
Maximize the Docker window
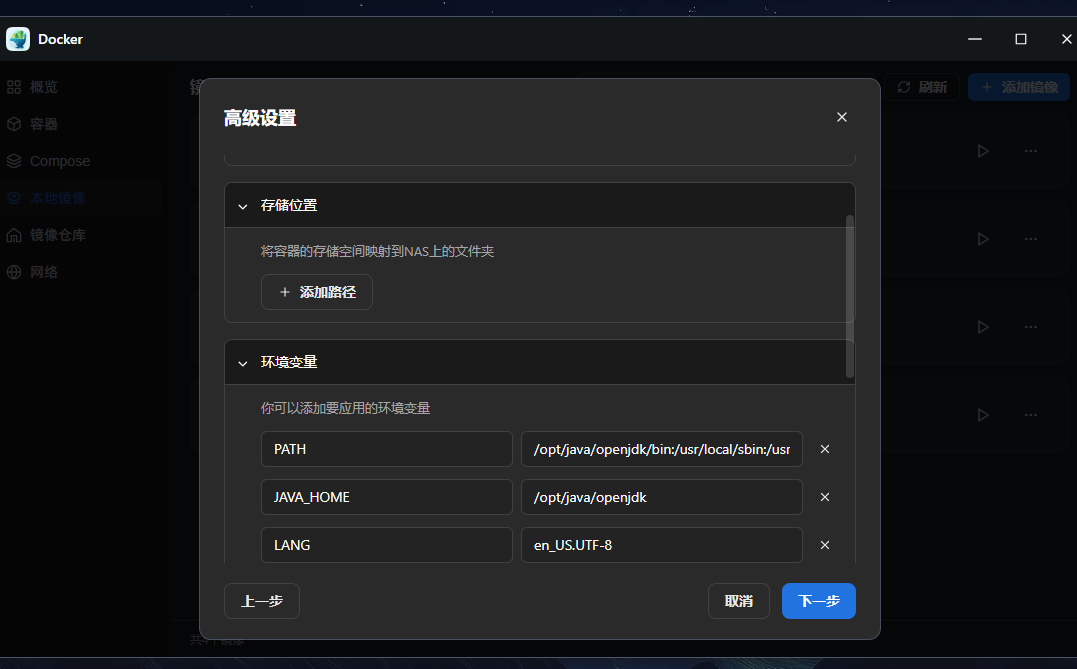(1021, 39)
